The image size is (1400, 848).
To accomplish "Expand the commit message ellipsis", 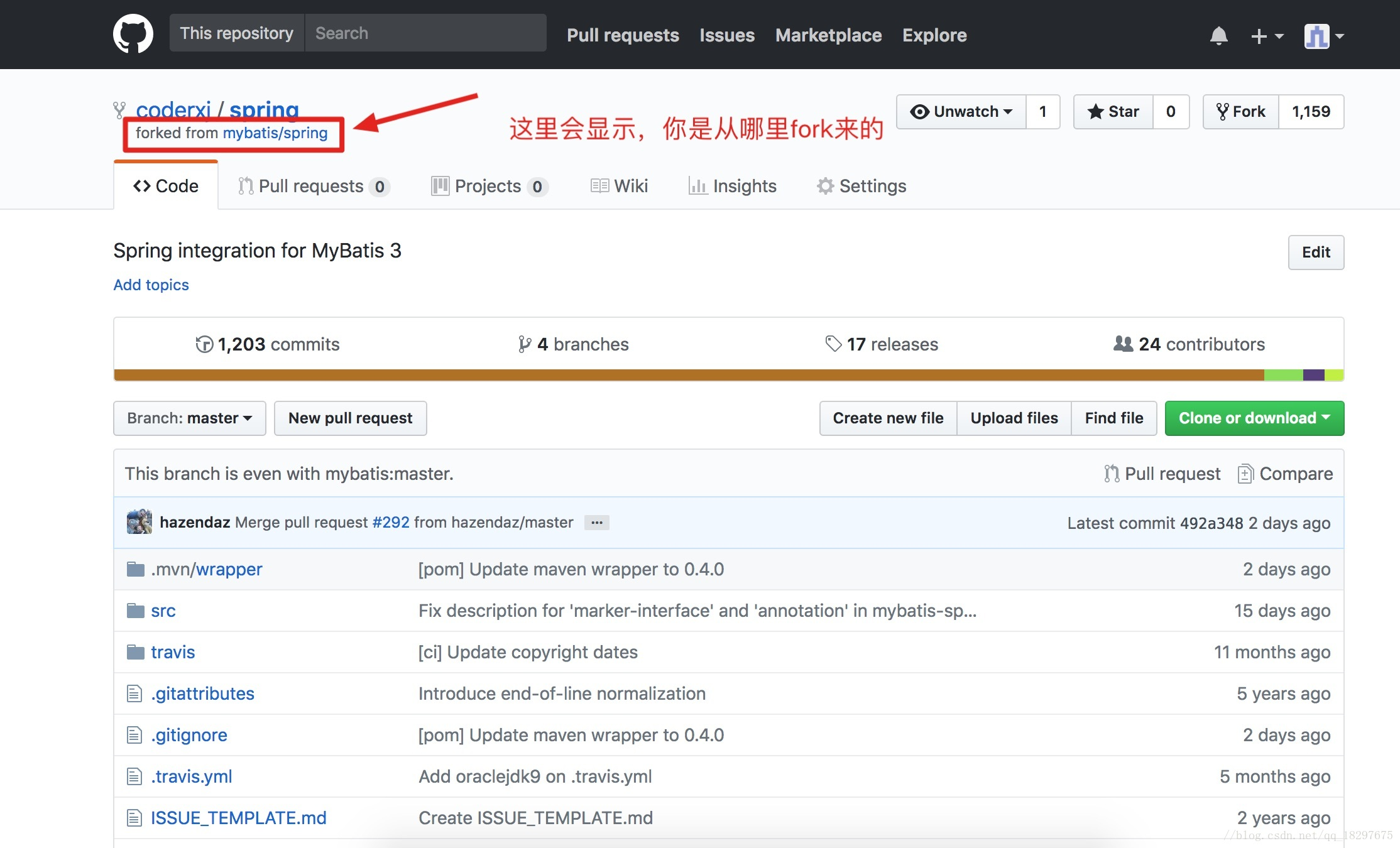I will [596, 523].
